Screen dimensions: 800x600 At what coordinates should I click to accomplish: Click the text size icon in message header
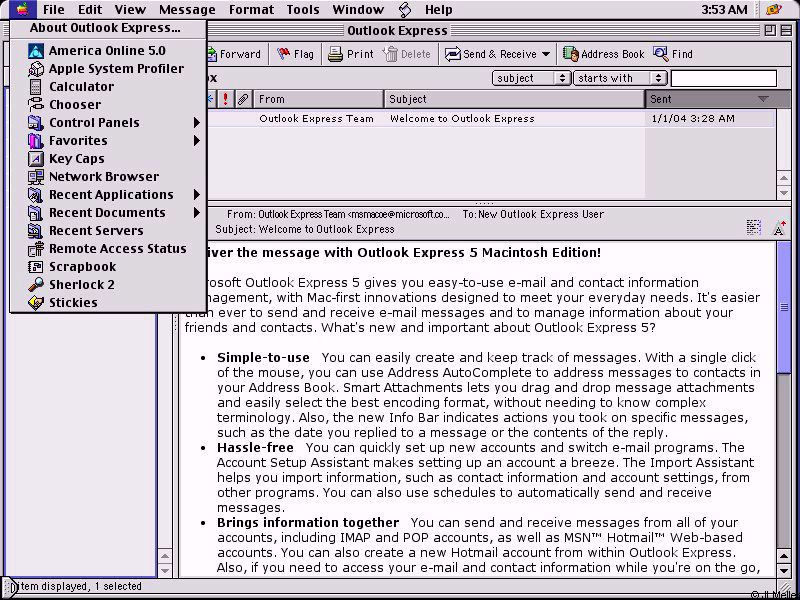pyautogui.click(x=779, y=228)
